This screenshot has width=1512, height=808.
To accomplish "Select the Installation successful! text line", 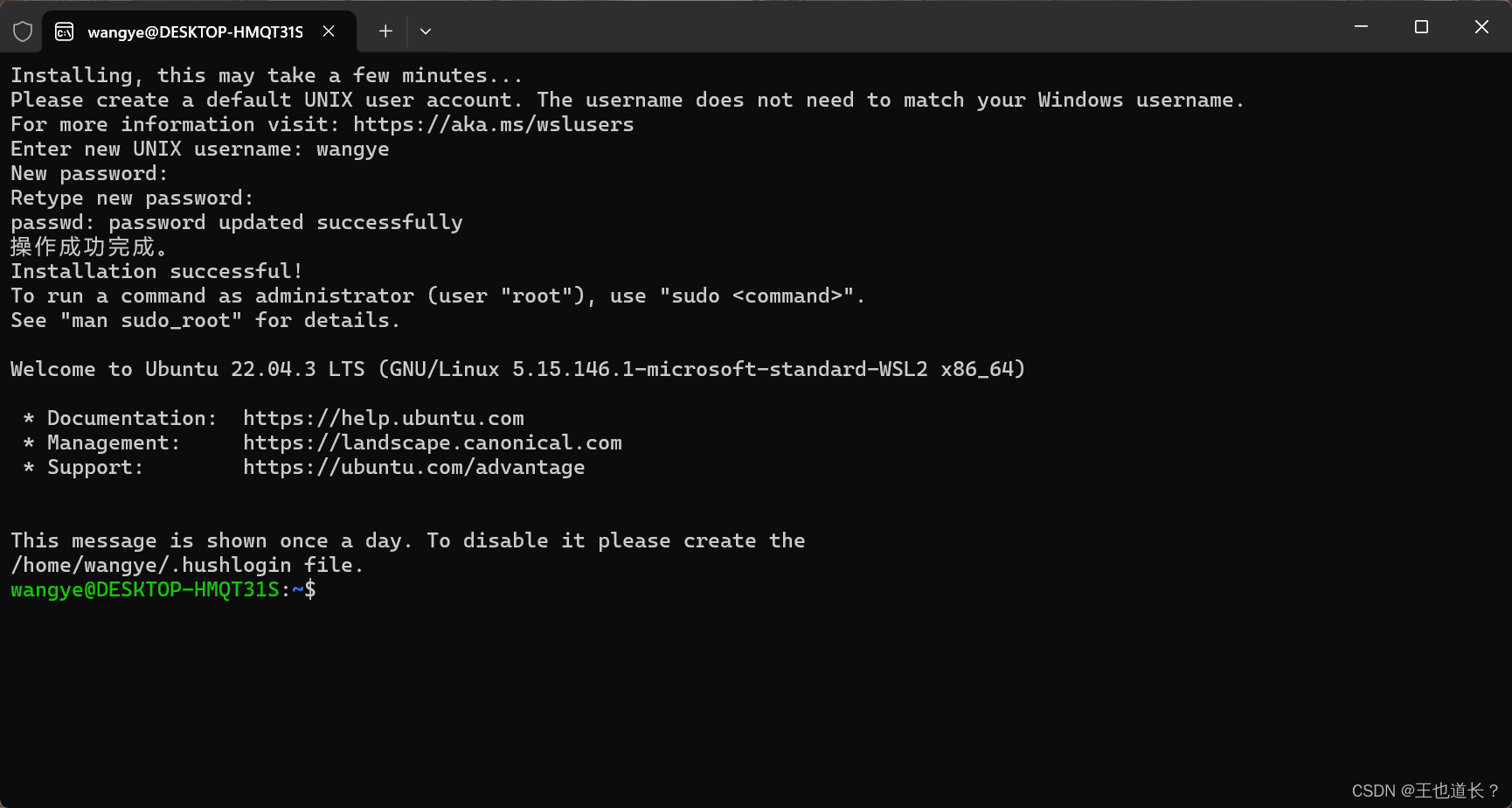I will (156, 271).
